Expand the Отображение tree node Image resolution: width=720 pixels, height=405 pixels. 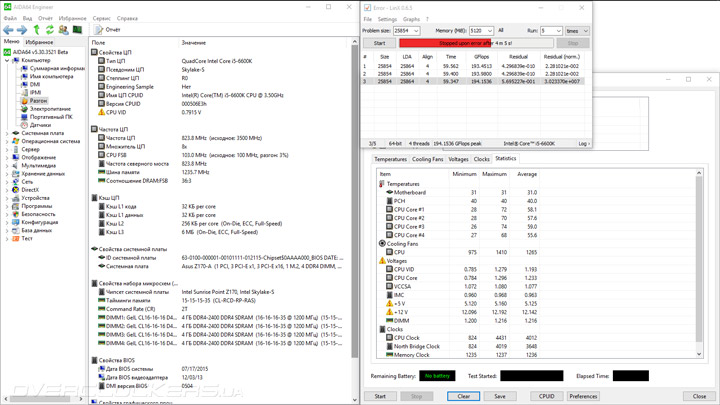click(x=7, y=158)
